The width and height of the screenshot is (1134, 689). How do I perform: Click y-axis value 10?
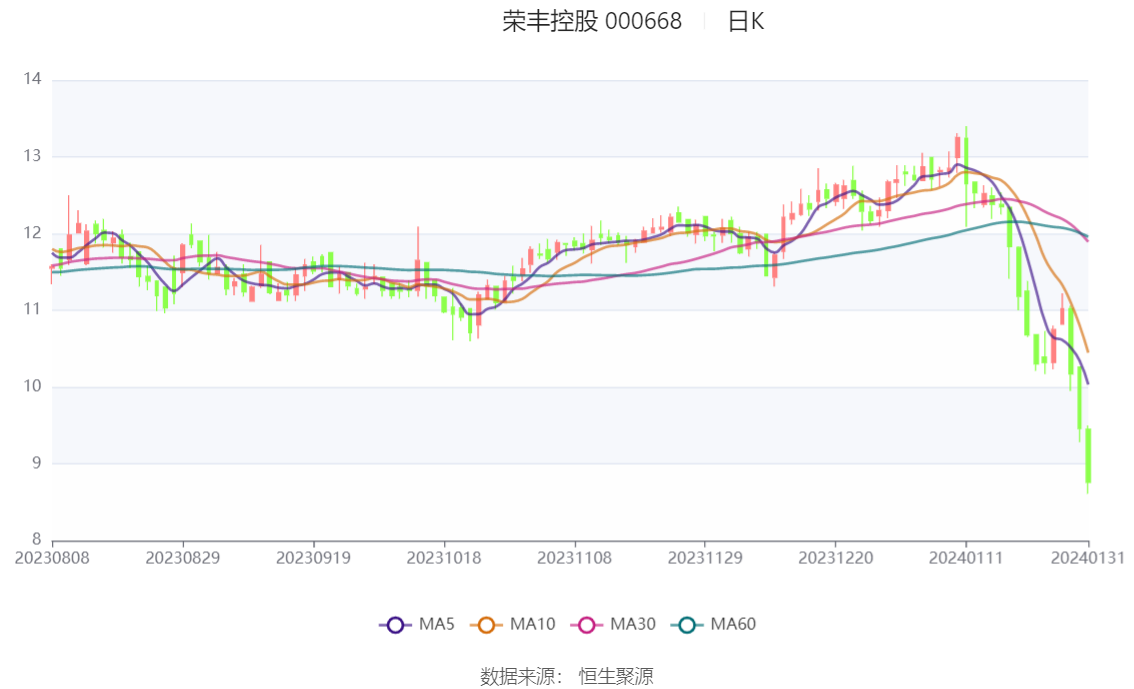coord(32,386)
